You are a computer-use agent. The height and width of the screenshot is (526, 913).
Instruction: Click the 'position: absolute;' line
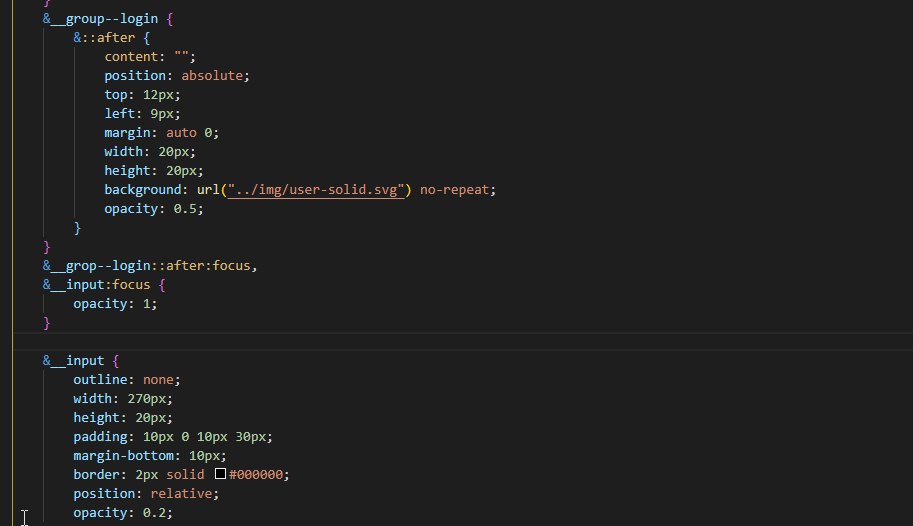point(177,76)
